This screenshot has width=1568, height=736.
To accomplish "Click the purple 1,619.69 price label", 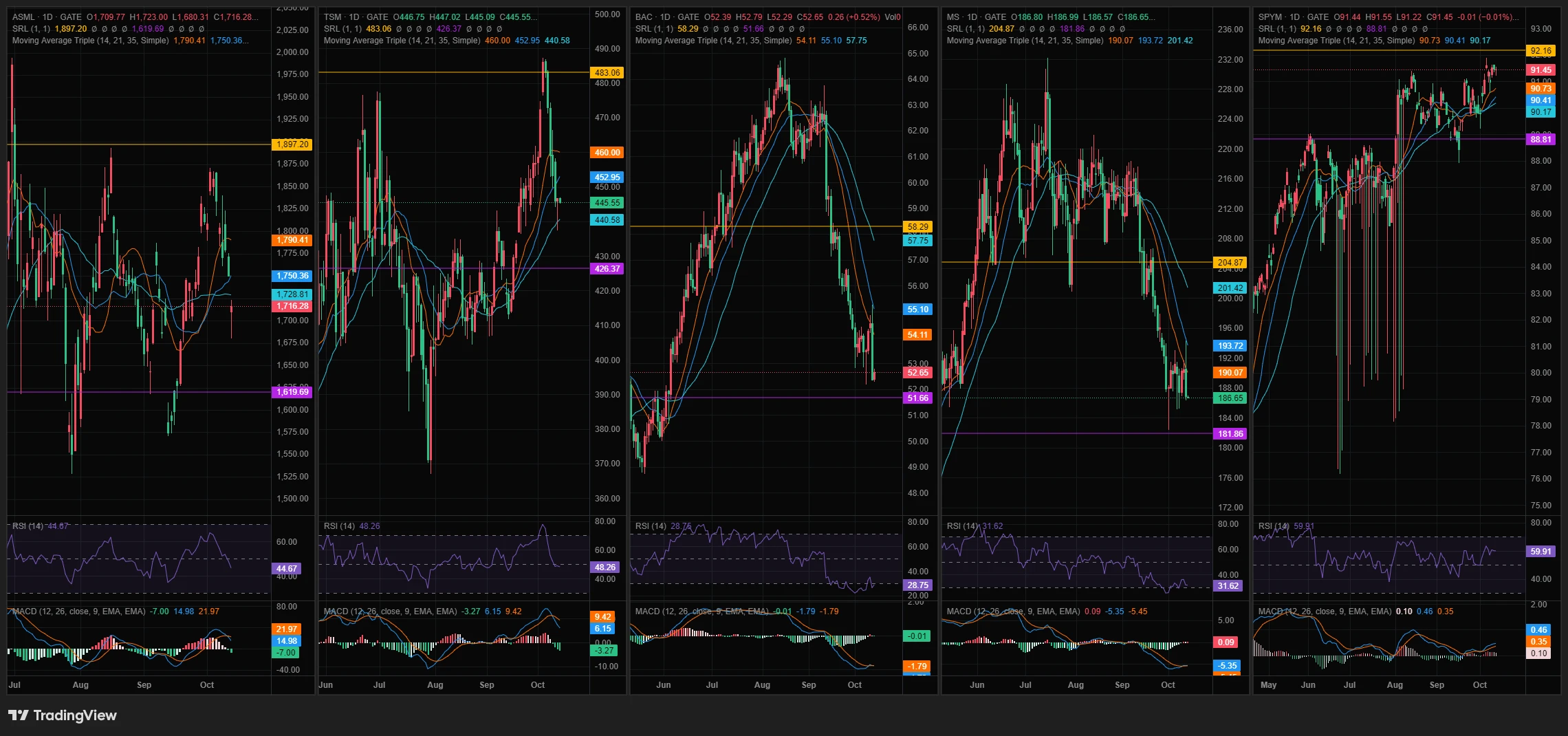I will point(293,392).
